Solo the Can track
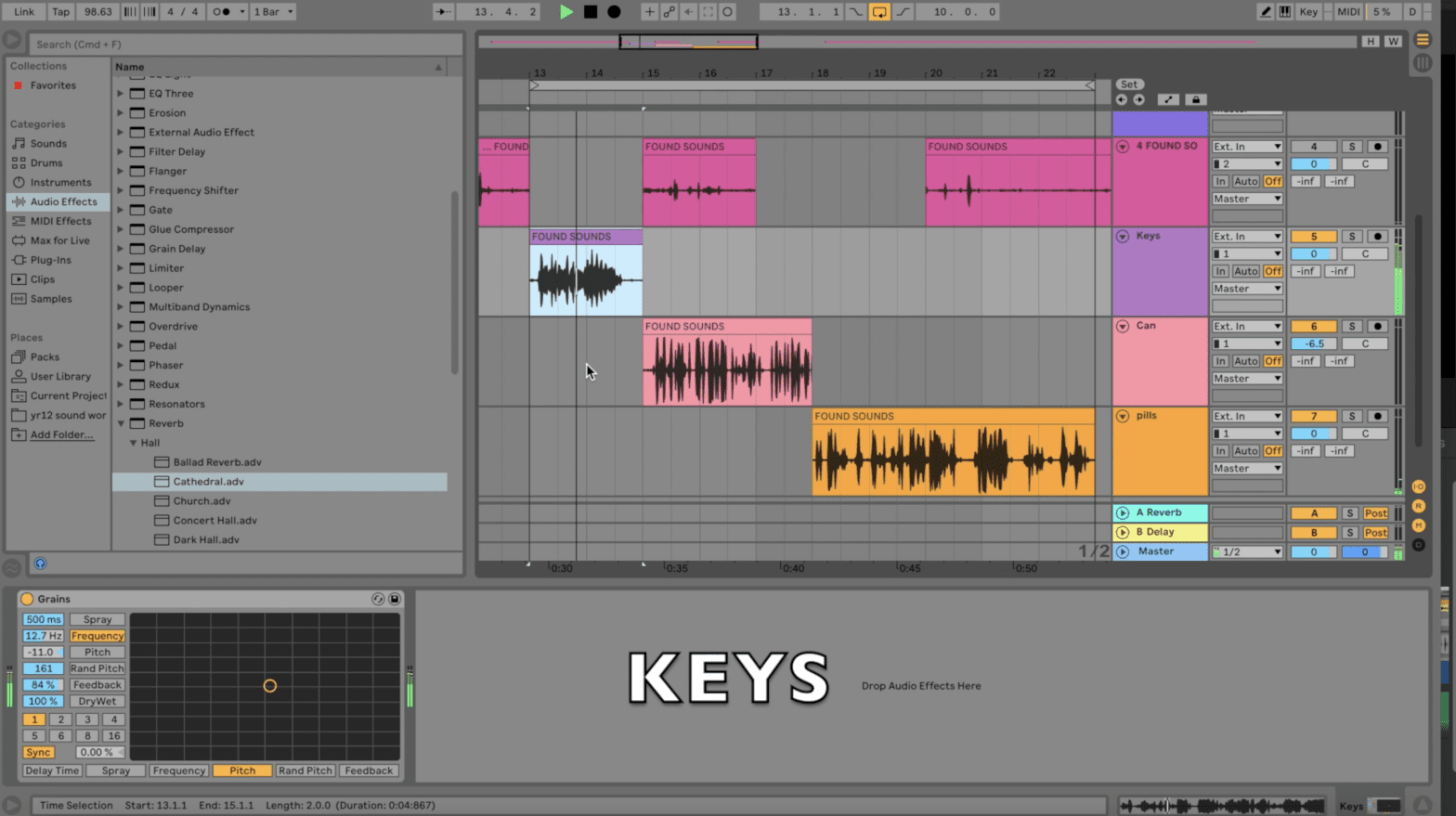This screenshot has width=1456, height=816. 1352,327
